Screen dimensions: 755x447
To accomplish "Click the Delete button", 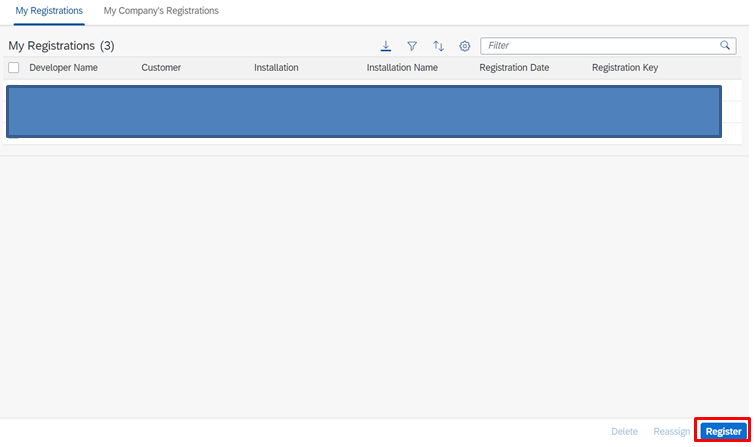I will point(625,431).
